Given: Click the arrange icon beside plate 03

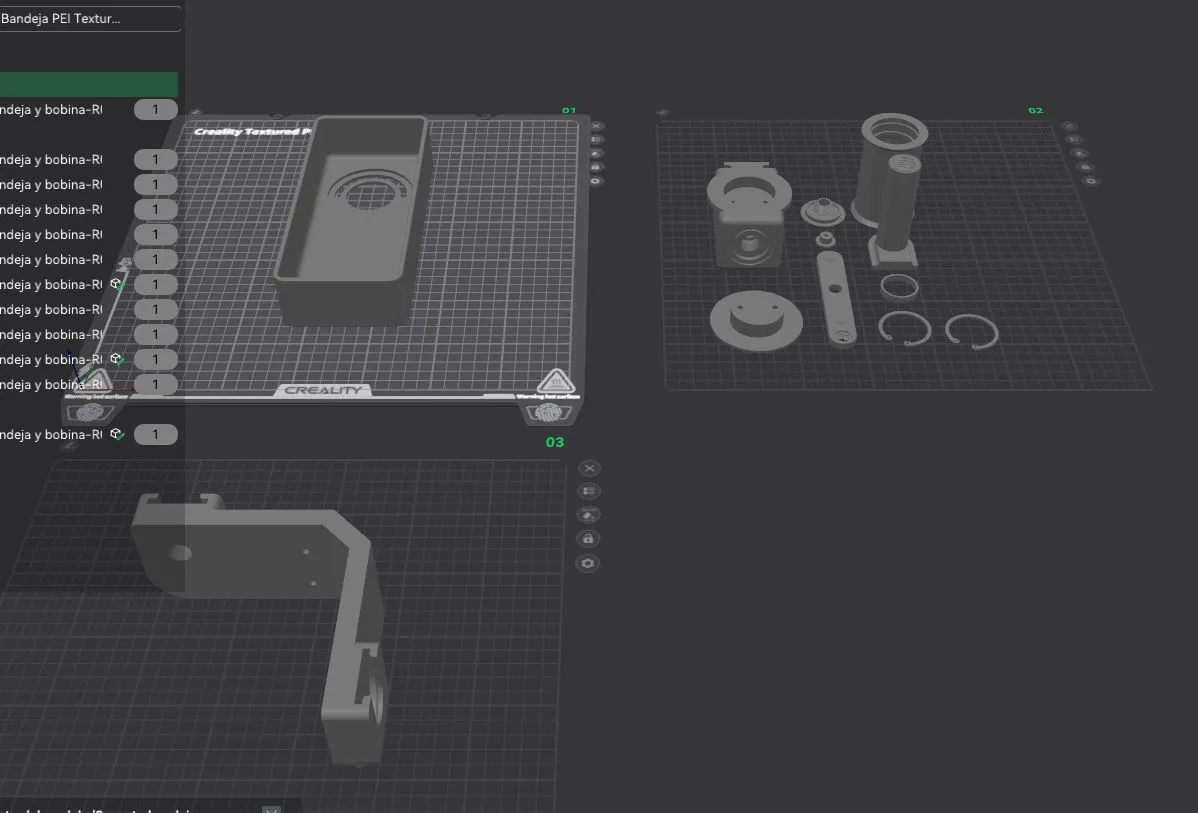Looking at the screenshot, I should (x=588, y=492).
